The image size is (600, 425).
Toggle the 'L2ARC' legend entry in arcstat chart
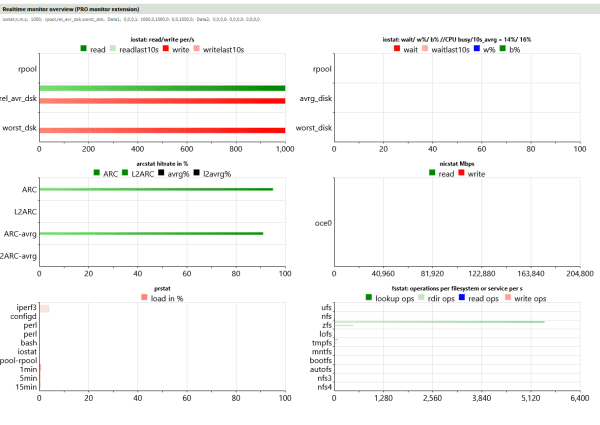point(138,174)
